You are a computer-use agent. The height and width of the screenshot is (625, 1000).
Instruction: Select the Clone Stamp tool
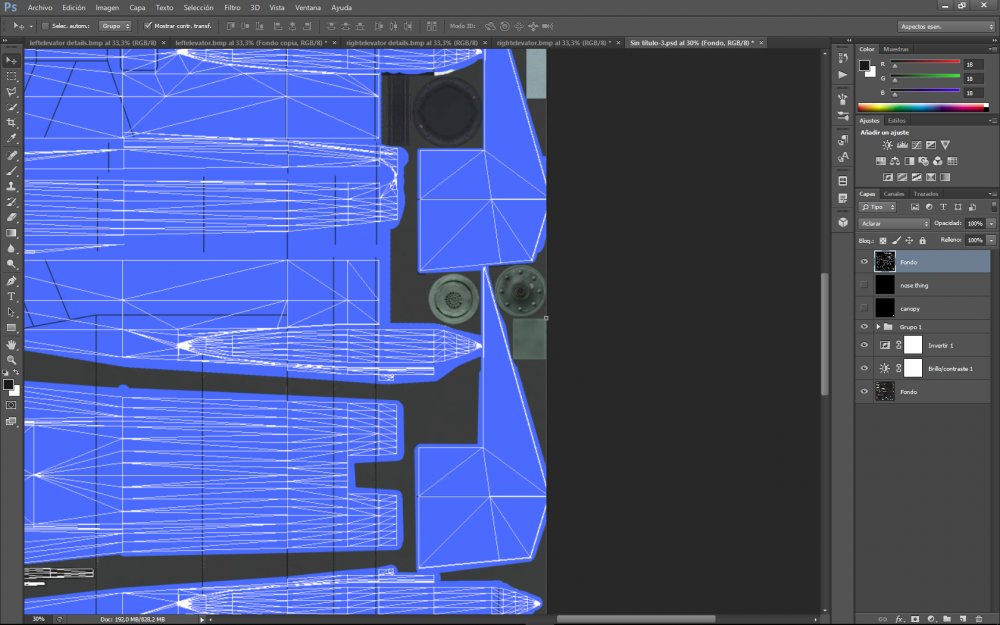[x=11, y=186]
